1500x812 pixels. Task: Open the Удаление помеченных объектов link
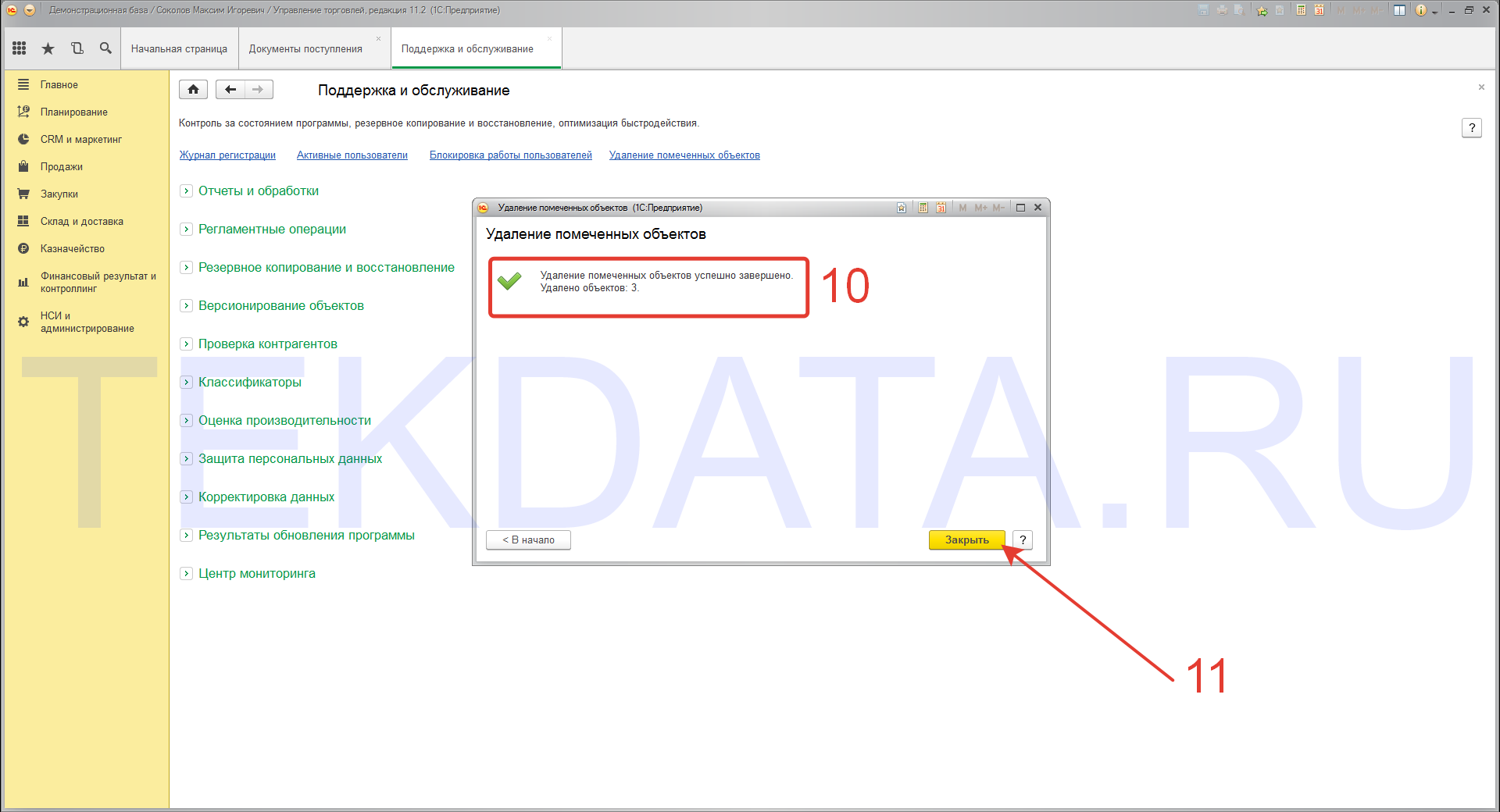pyautogui.click(x=684, y=155)
